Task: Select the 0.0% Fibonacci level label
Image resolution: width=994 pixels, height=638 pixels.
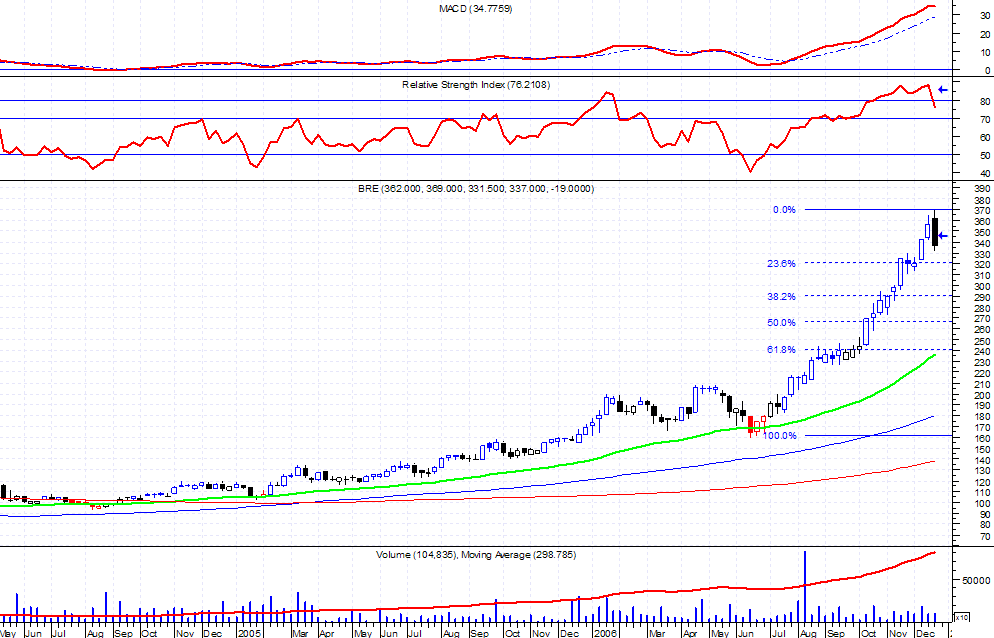Action: click(x=783, y=210)
